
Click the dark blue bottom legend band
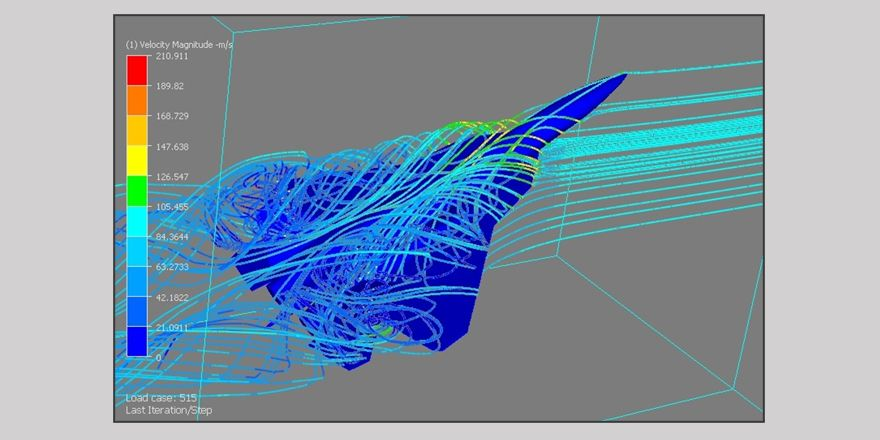[136, 342]
